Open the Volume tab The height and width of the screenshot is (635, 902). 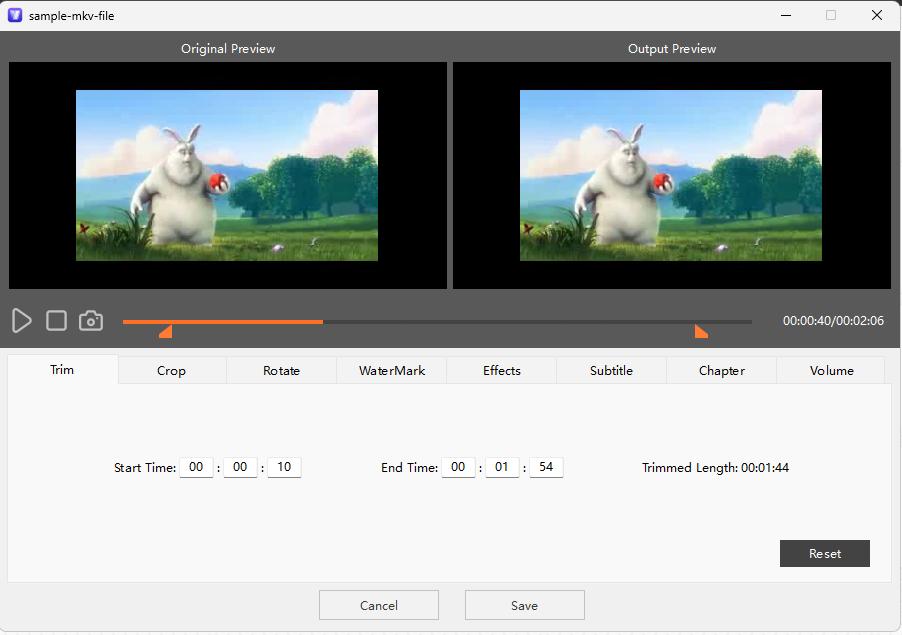tap(831, 370)
